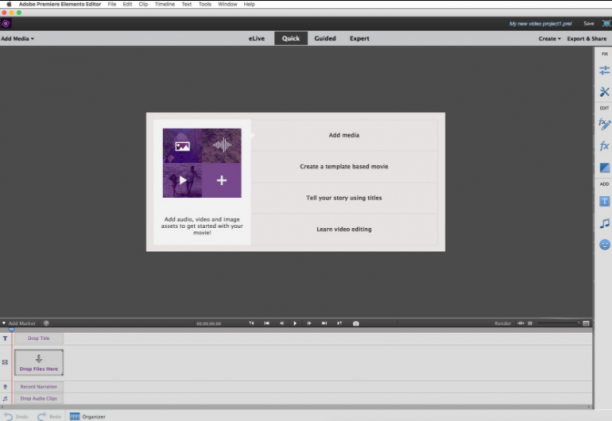Click the Premiere Elements purple logo icon
The height and width of the screenshot is (421, 612).
pyautogui.click(x=5, y=23)
